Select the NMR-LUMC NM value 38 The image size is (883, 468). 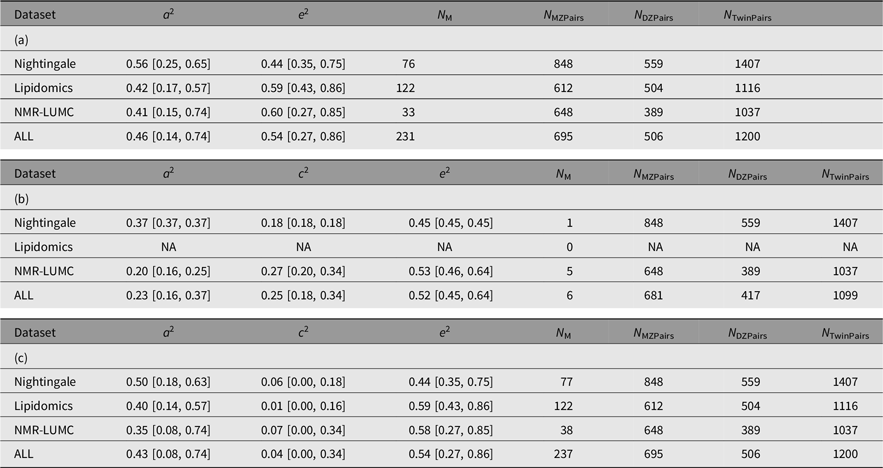(566, 430)
